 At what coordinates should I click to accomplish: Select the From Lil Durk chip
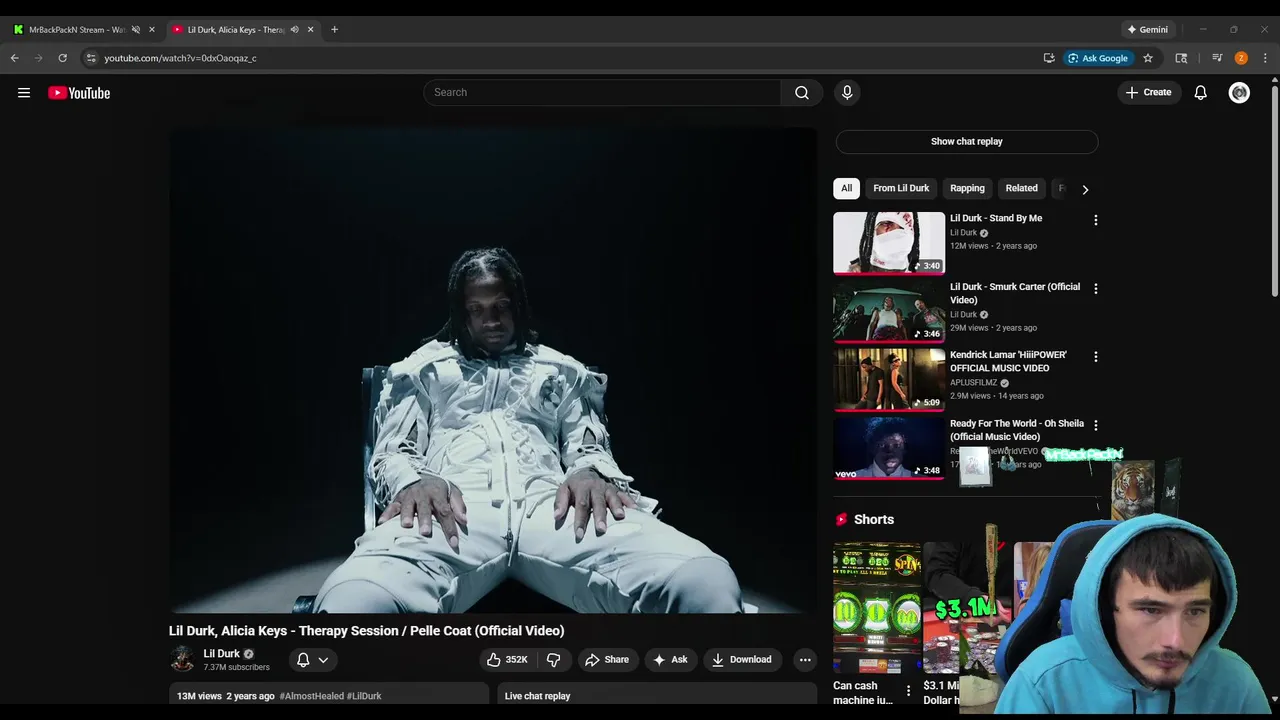[x=901, y=188]
